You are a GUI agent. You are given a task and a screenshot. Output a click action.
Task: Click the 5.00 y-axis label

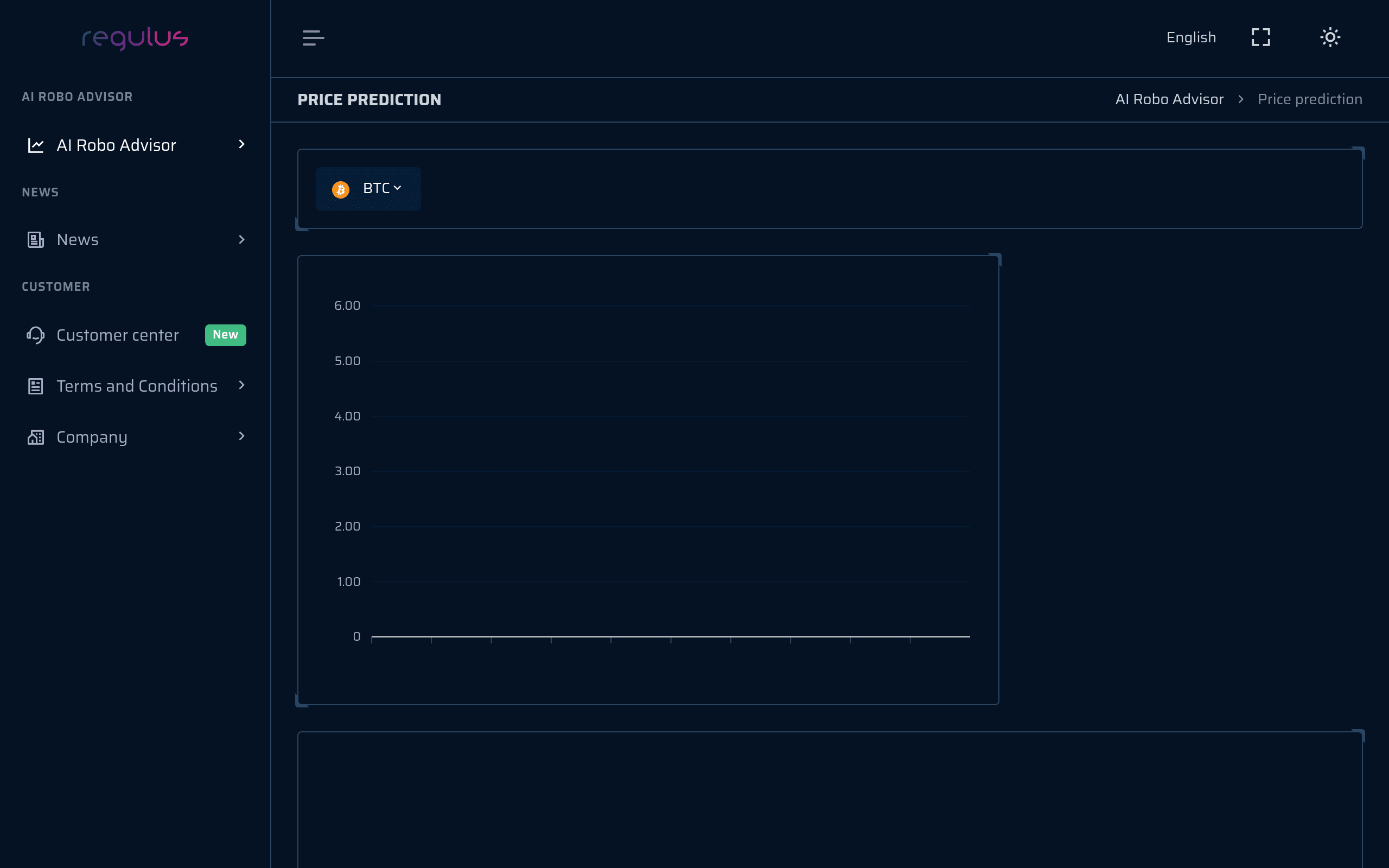coord(347,361)
